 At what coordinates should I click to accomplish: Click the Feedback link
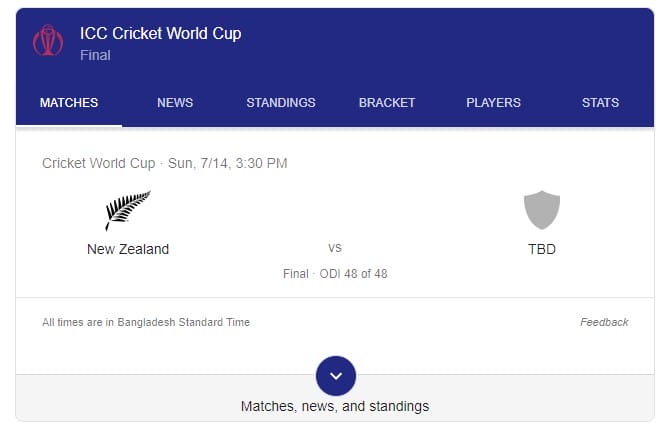click(604, 322)
